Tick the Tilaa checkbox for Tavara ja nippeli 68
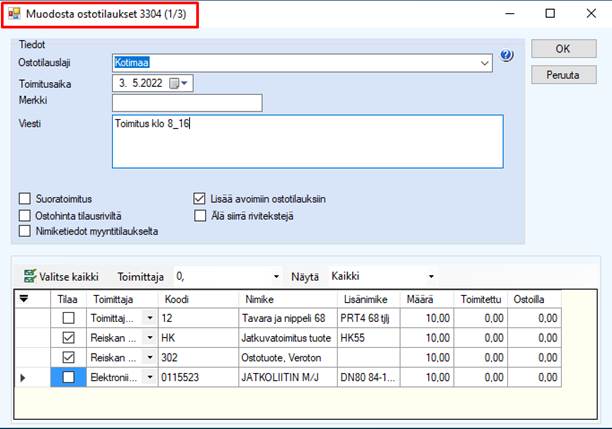This screenshot has height=429, width=612. (x=68, y=318)
